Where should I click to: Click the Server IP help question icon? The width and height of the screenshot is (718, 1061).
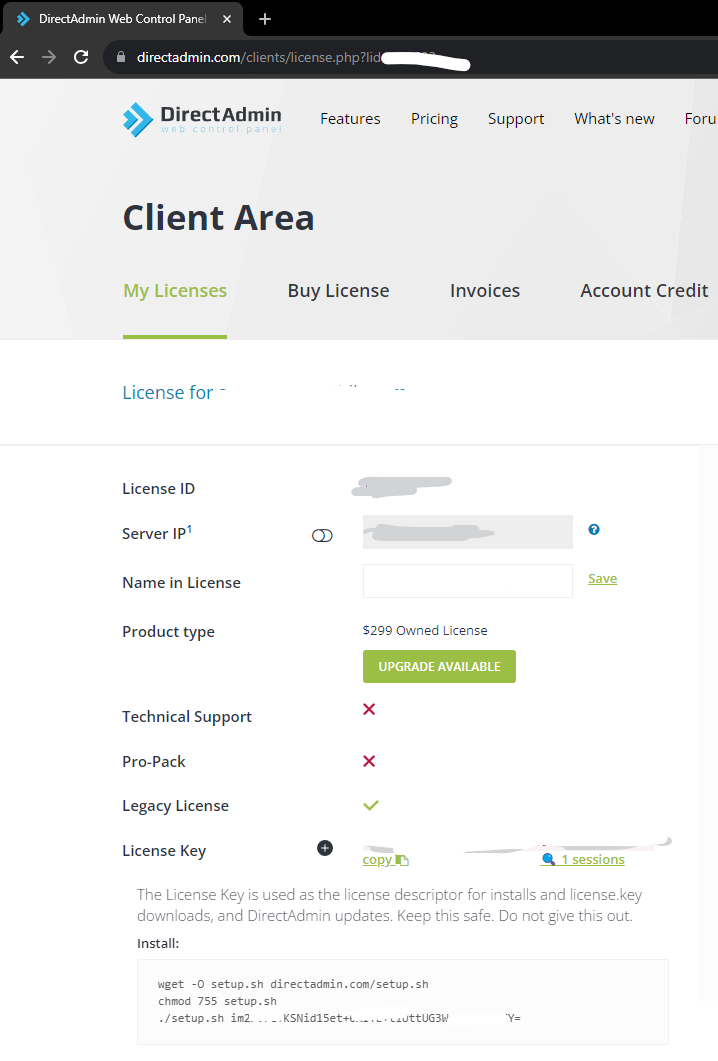594,529
